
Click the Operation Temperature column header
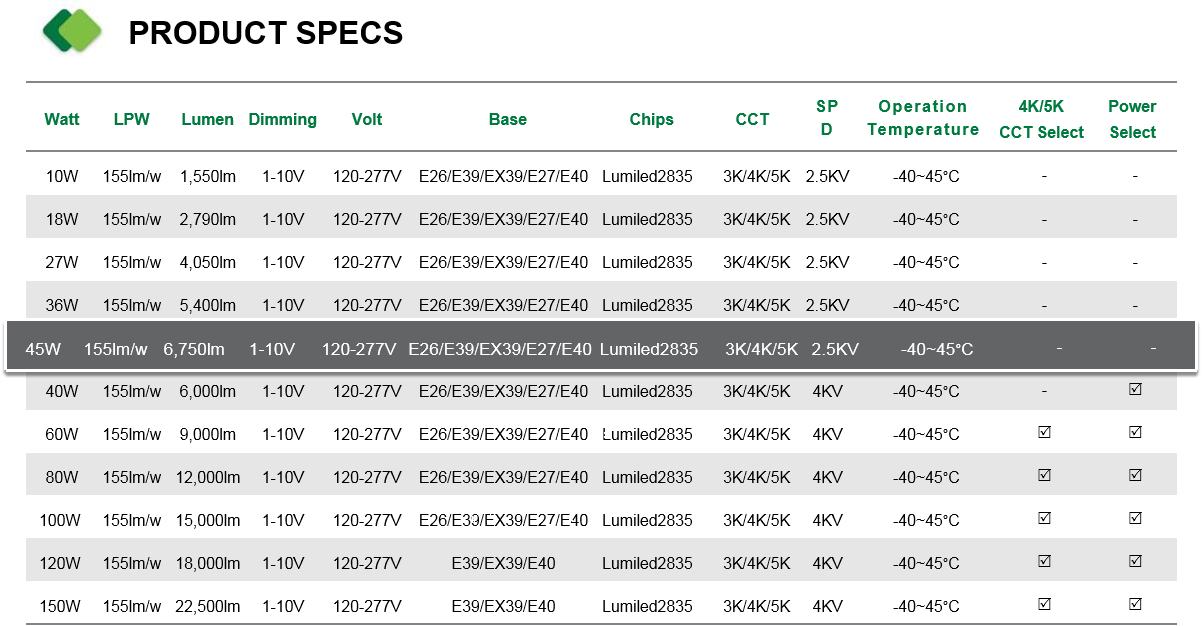coord(923,118)
